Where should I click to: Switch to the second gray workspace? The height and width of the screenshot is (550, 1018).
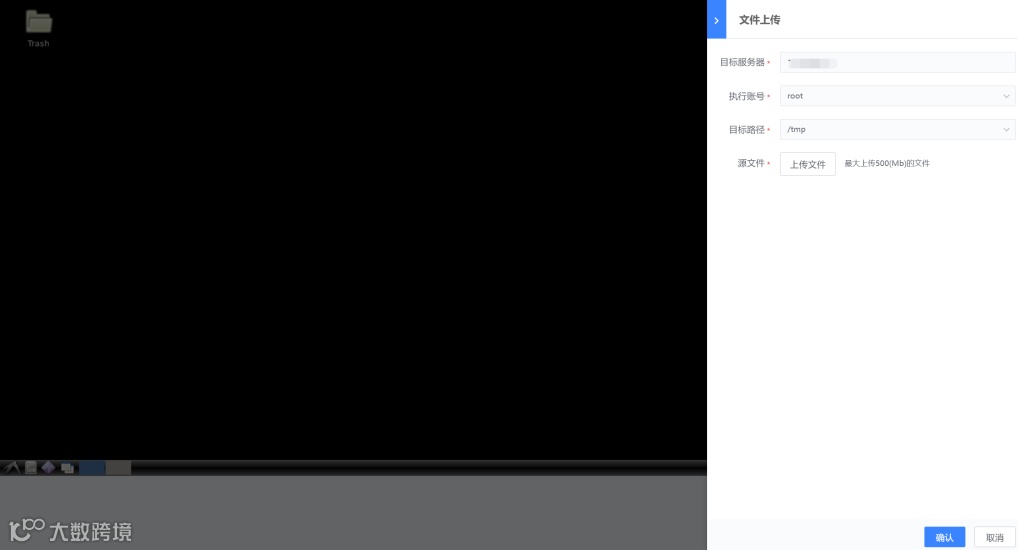[x=118, y=468]
